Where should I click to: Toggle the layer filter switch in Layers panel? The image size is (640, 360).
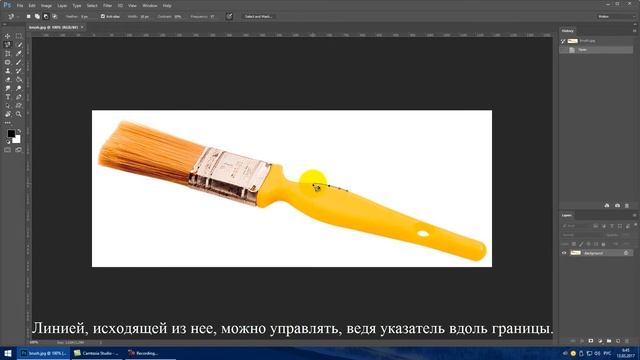[636, 225]
